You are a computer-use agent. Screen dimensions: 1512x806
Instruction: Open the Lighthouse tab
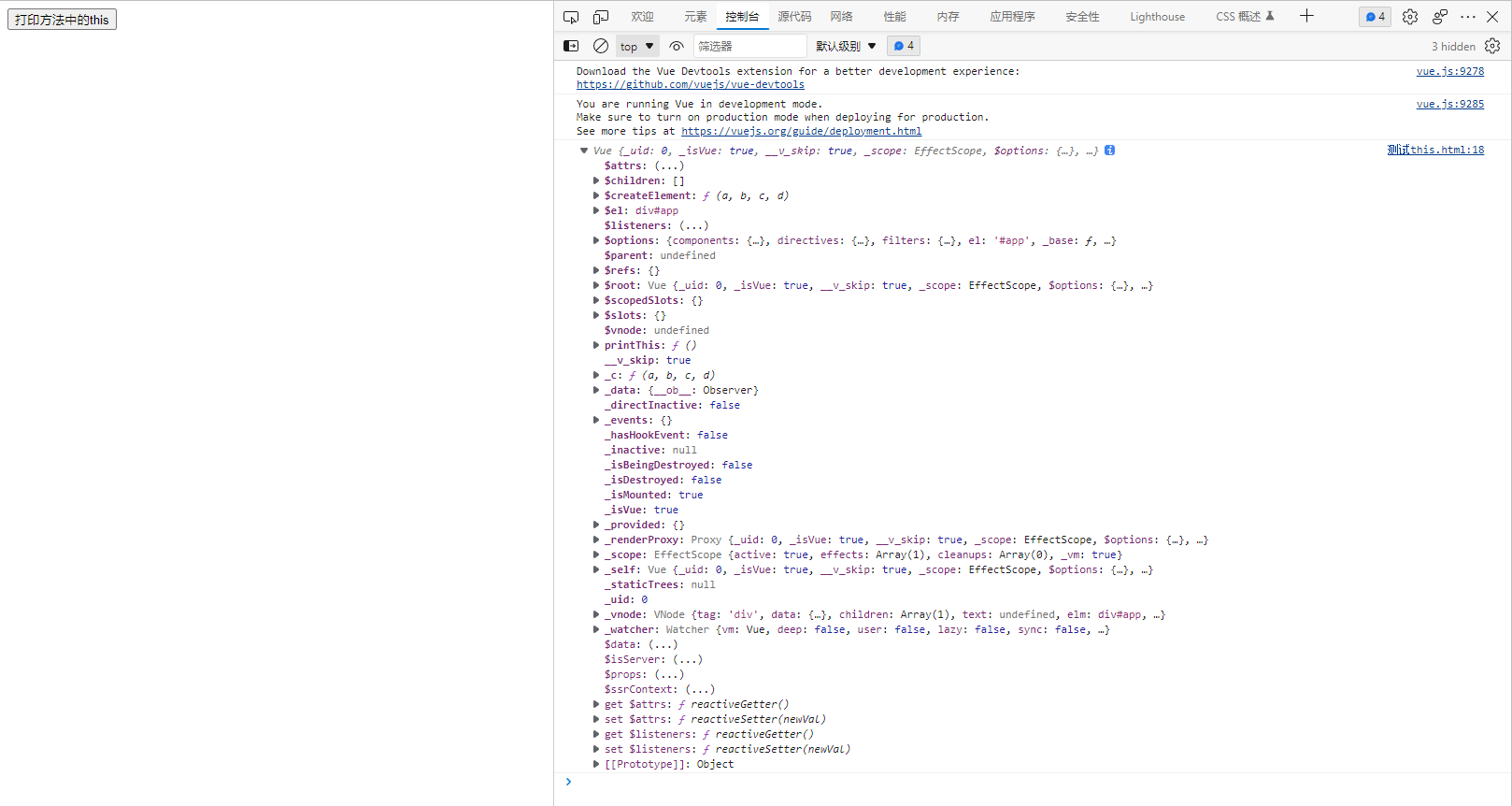(x=1157, y=17)
